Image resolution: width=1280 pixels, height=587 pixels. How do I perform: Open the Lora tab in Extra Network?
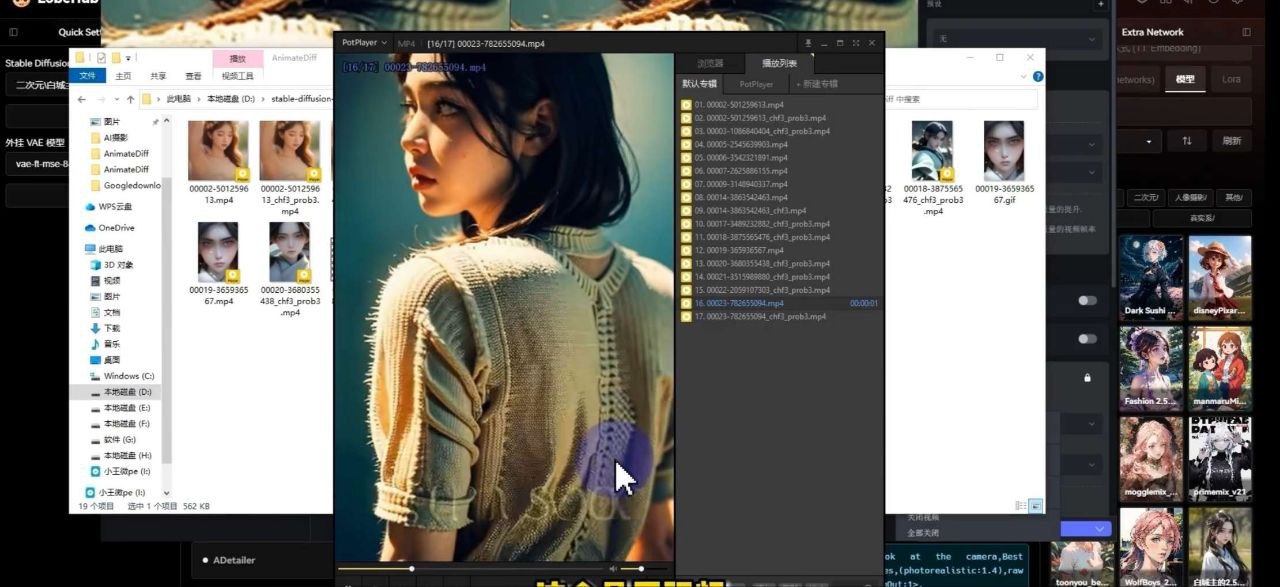coord(1231,79)
